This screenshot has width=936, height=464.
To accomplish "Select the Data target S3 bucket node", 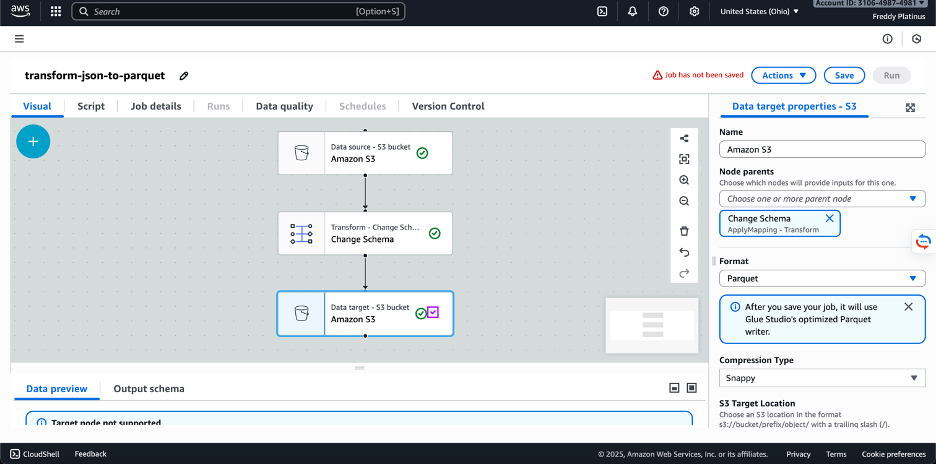I will click(x=365, y=314).
